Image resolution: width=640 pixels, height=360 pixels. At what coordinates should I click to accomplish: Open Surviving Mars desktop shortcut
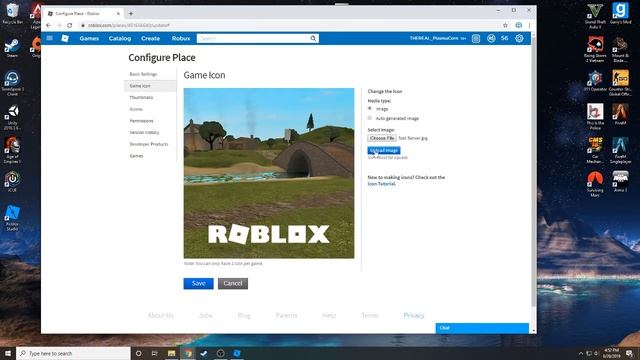595,184
